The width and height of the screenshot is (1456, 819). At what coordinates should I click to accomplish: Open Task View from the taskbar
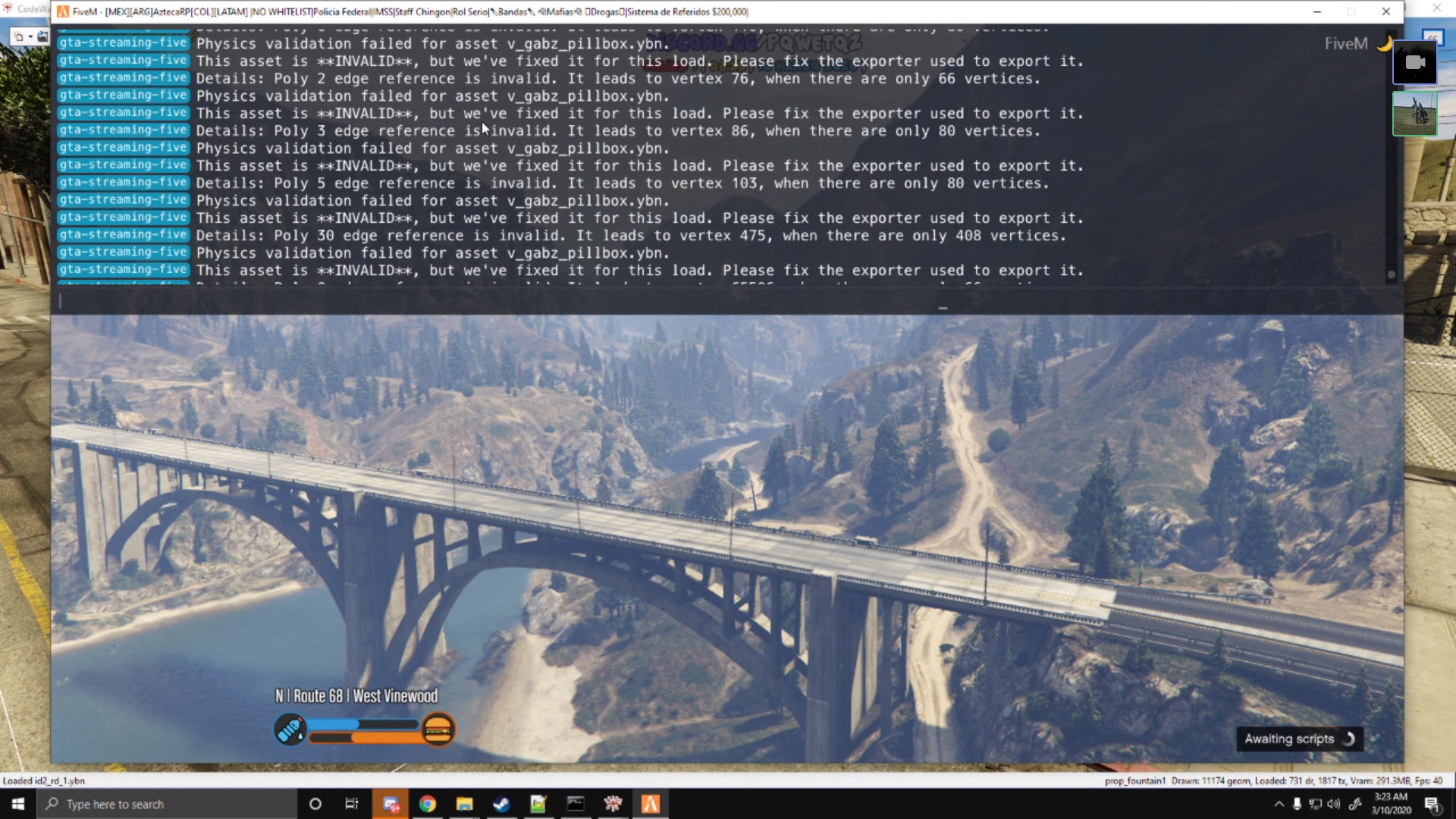click(x=352, y=804)
